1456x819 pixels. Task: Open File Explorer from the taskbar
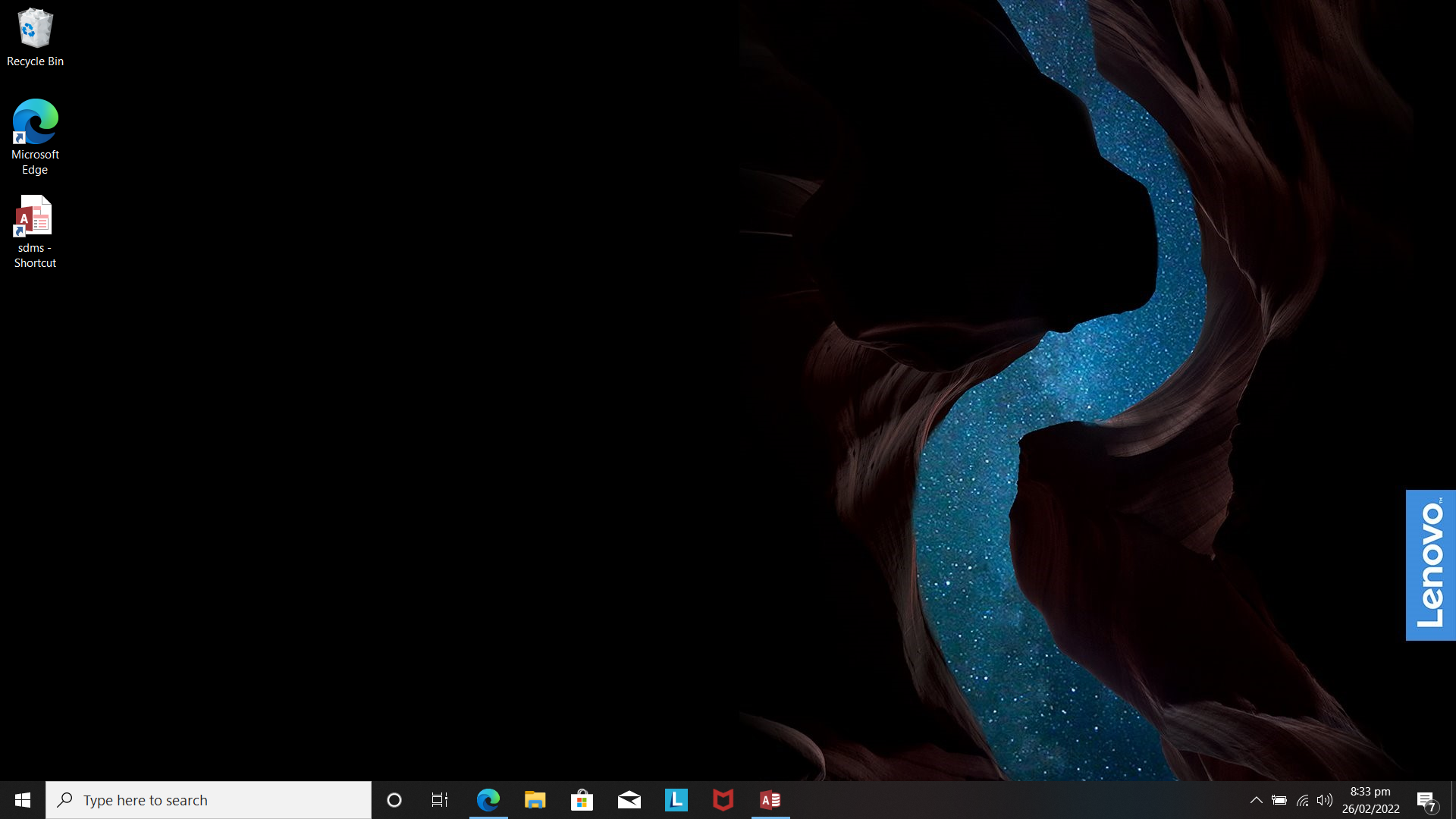pos(535,800)
